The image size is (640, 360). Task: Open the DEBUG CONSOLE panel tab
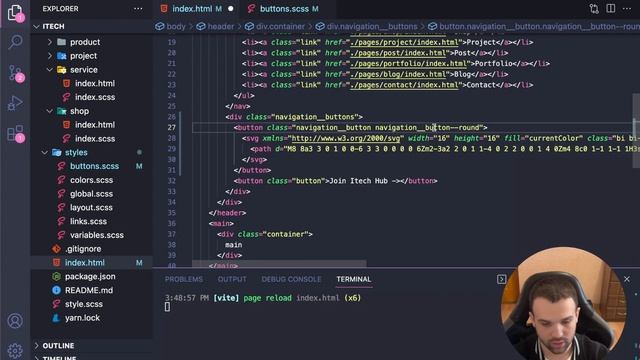coord(291,279)
